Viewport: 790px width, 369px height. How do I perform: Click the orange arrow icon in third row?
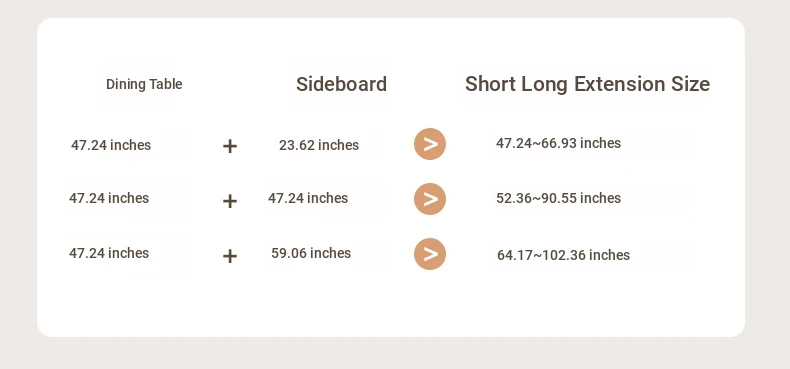pos(430,254)
